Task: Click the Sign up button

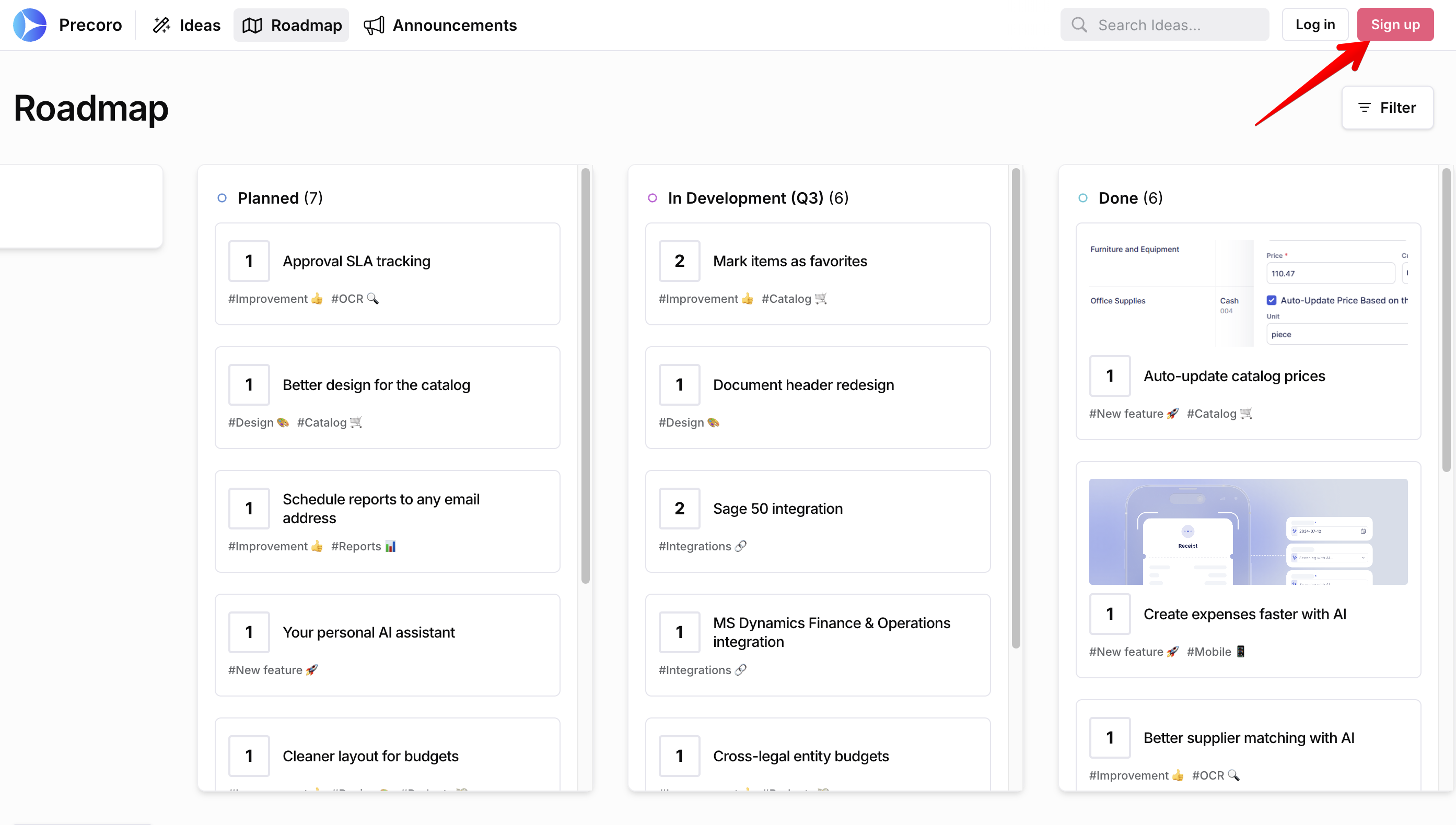Action: (x=1395, y=25)
